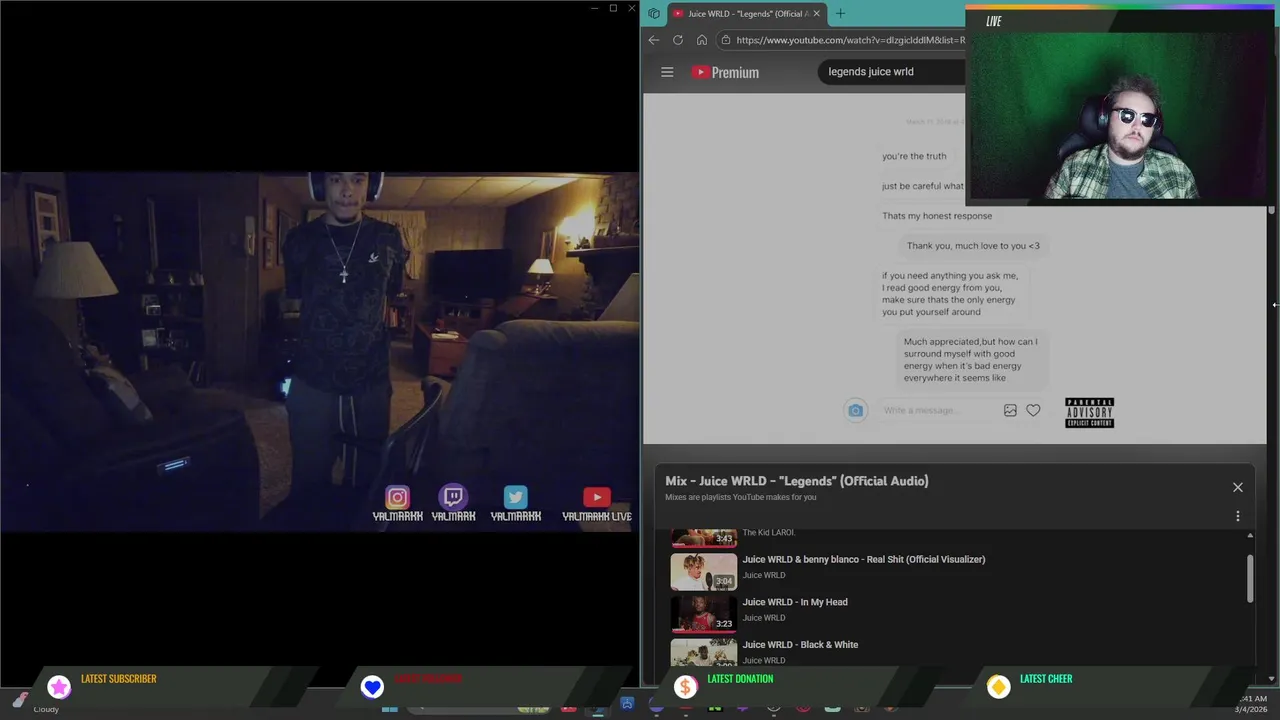1280x720 pixels.
Task: Play 'Juice WRLD - In My Head'
Action: pyautogui.click(x=795, y=602)
